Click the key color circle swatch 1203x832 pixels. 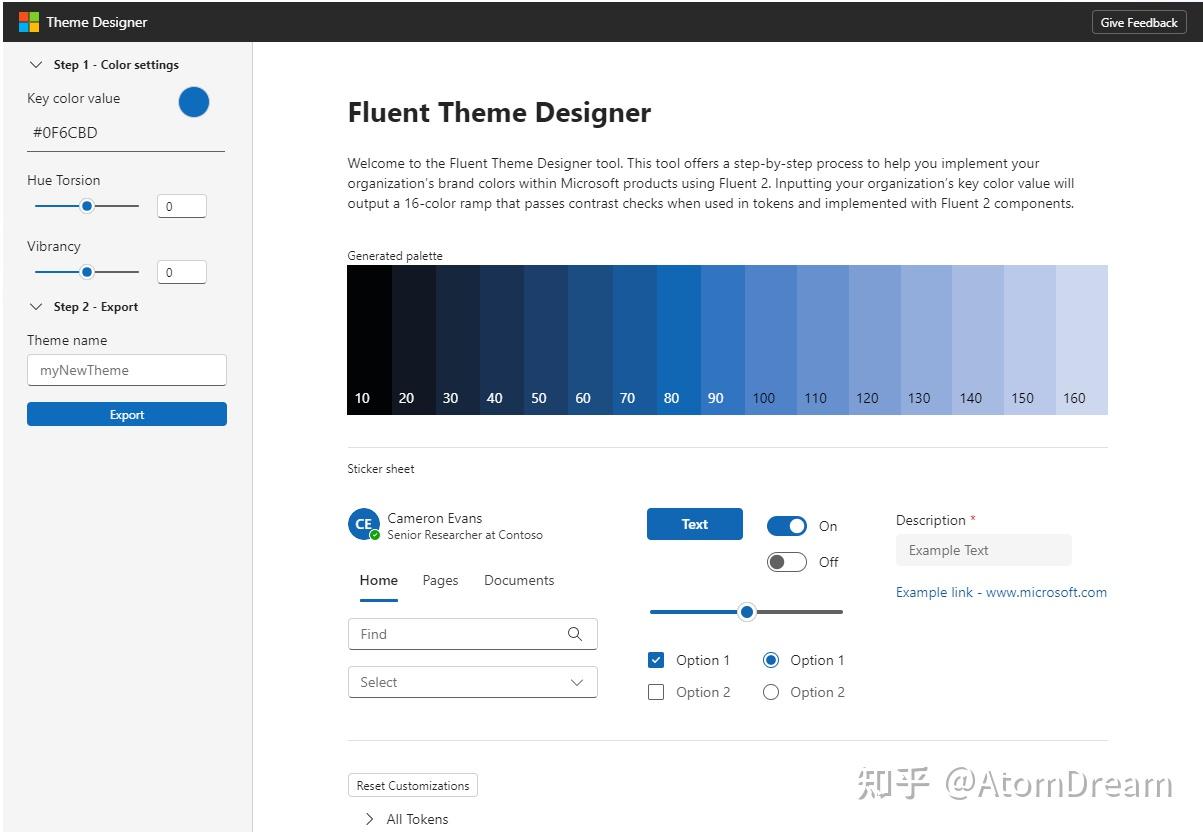(194, 102)
